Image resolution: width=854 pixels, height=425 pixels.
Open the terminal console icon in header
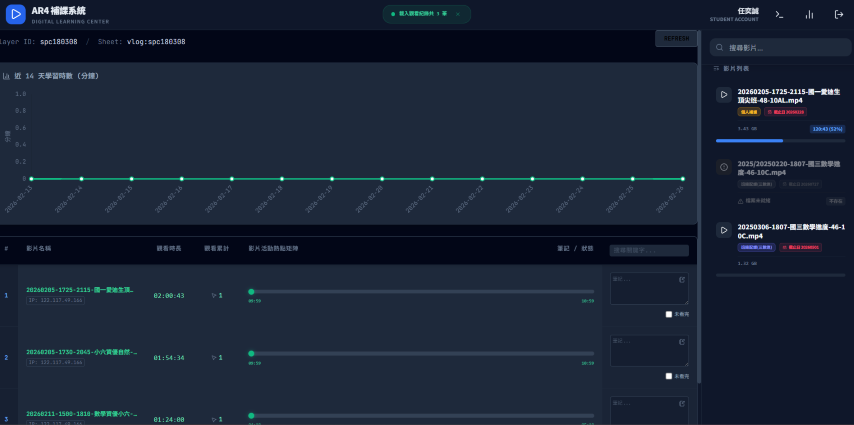(x=779, y=14)
